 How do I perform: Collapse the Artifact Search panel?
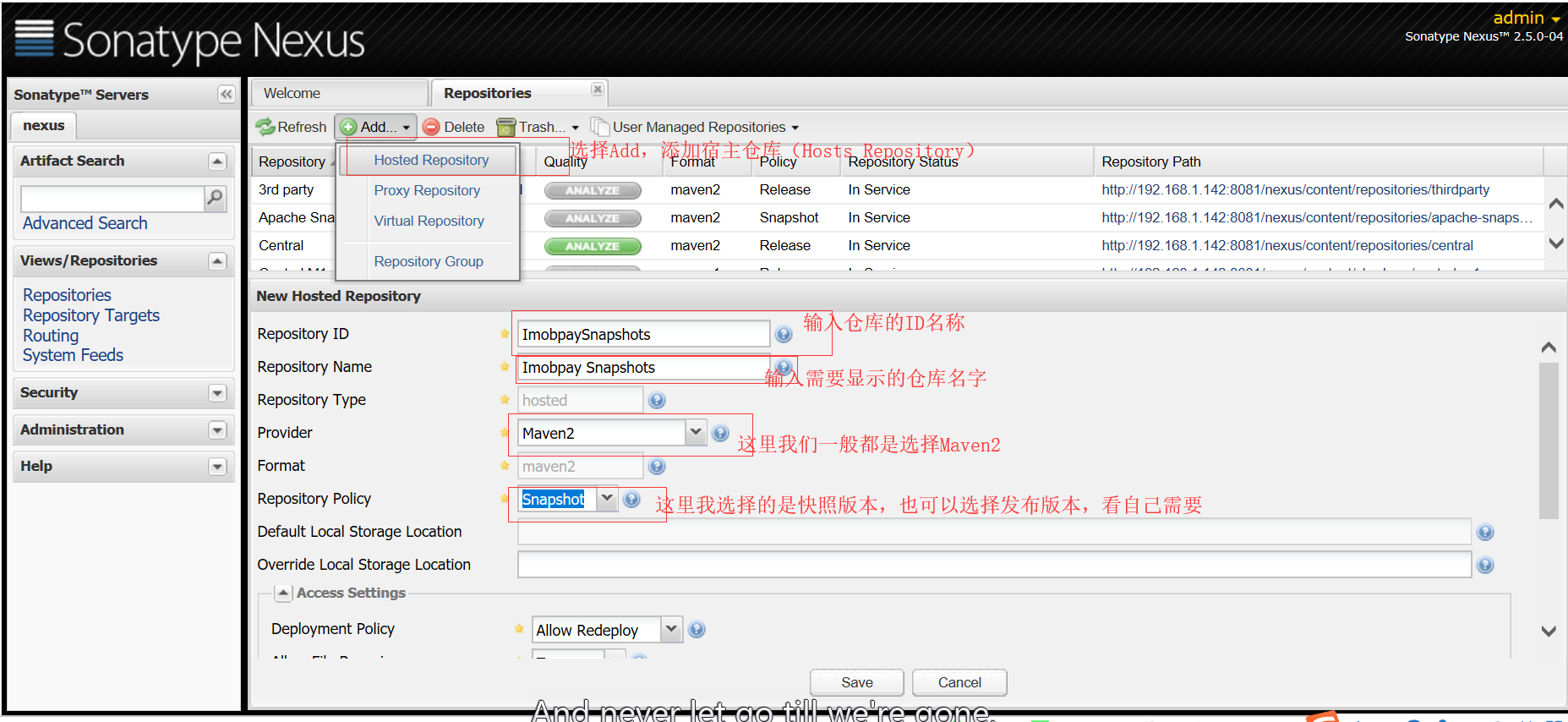[217, 161]
